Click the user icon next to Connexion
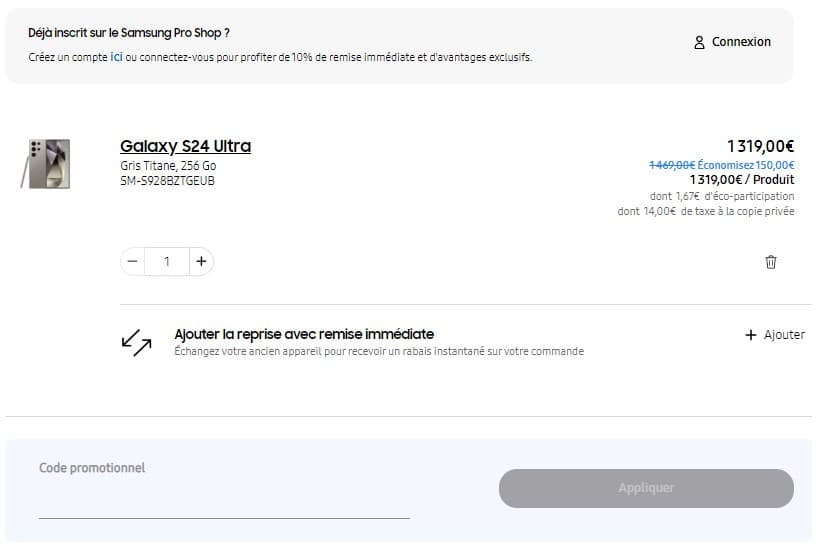Viewport: 821px width, 548px height. (x=699, y=42)
